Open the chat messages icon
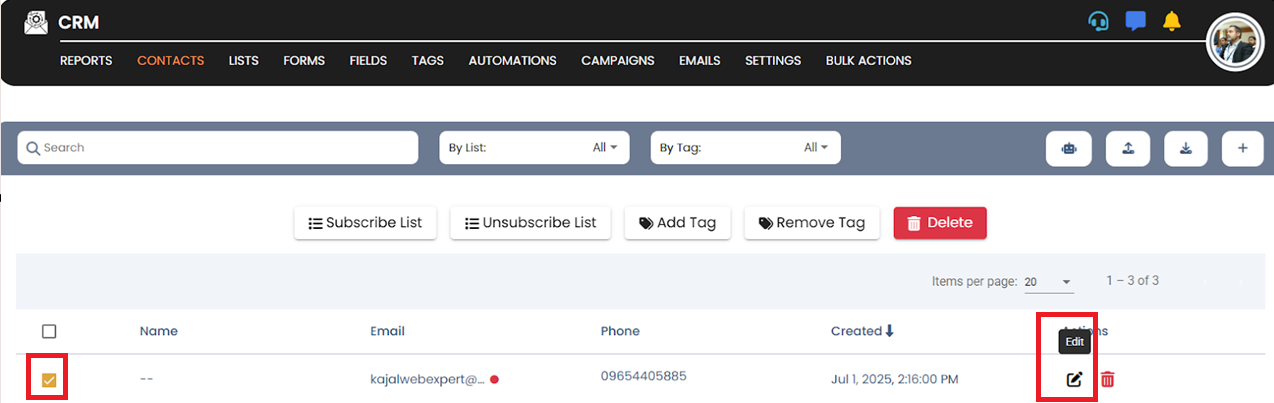 [1135, 22]
